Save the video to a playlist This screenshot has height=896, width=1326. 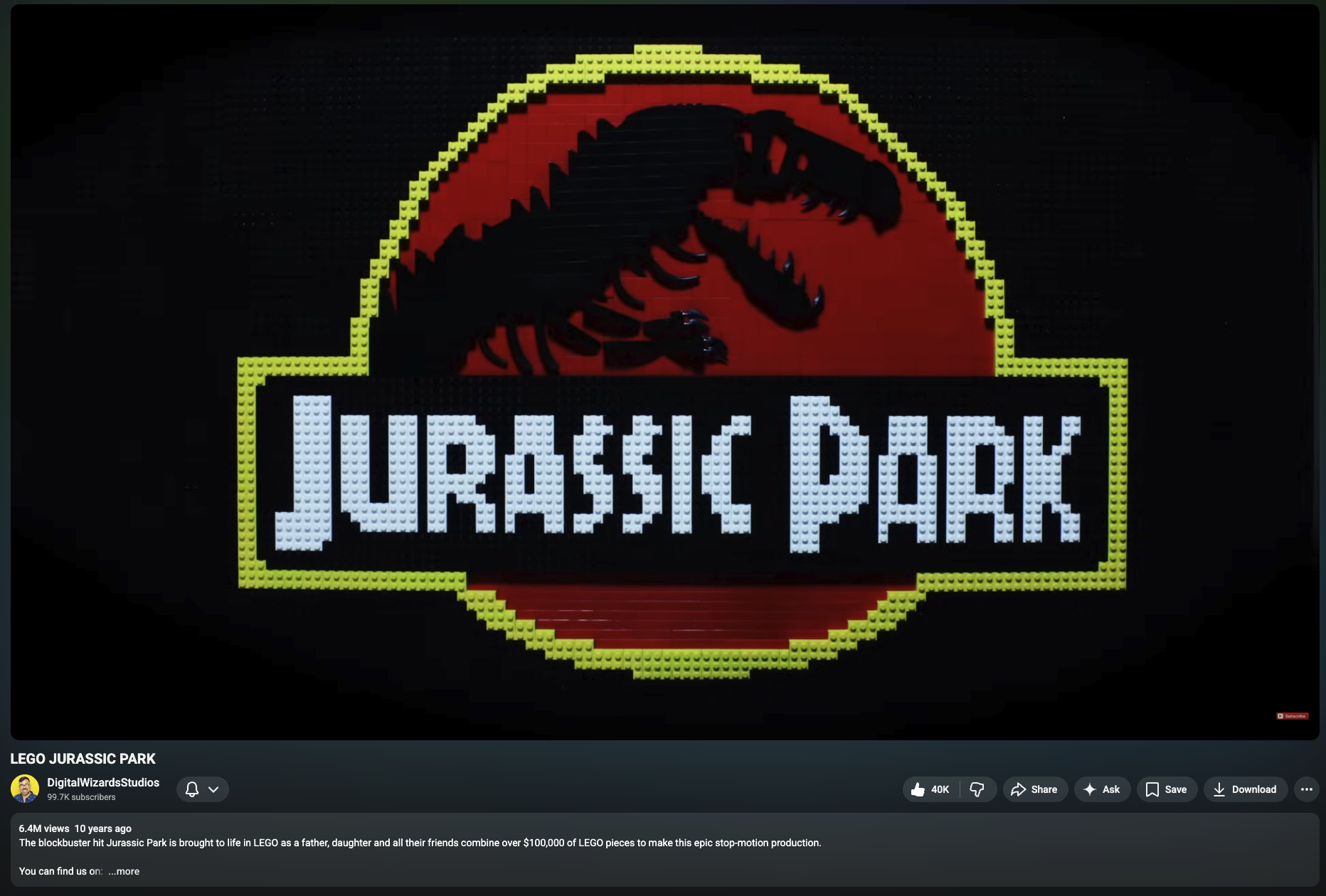(x=1167, y=789)
